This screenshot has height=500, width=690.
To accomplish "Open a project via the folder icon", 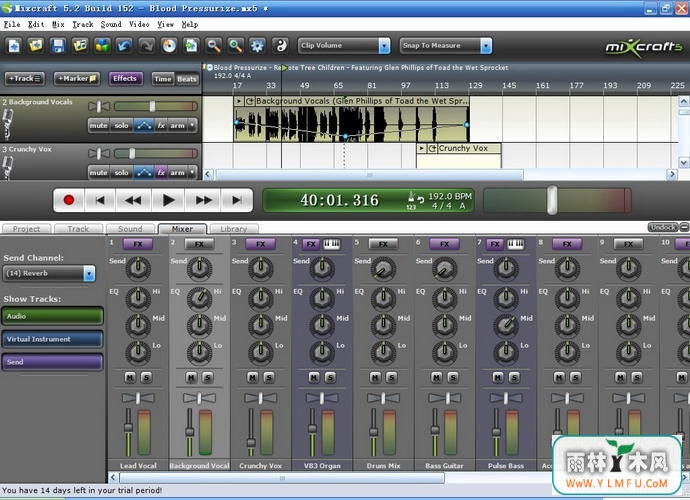I will [36, 46].
